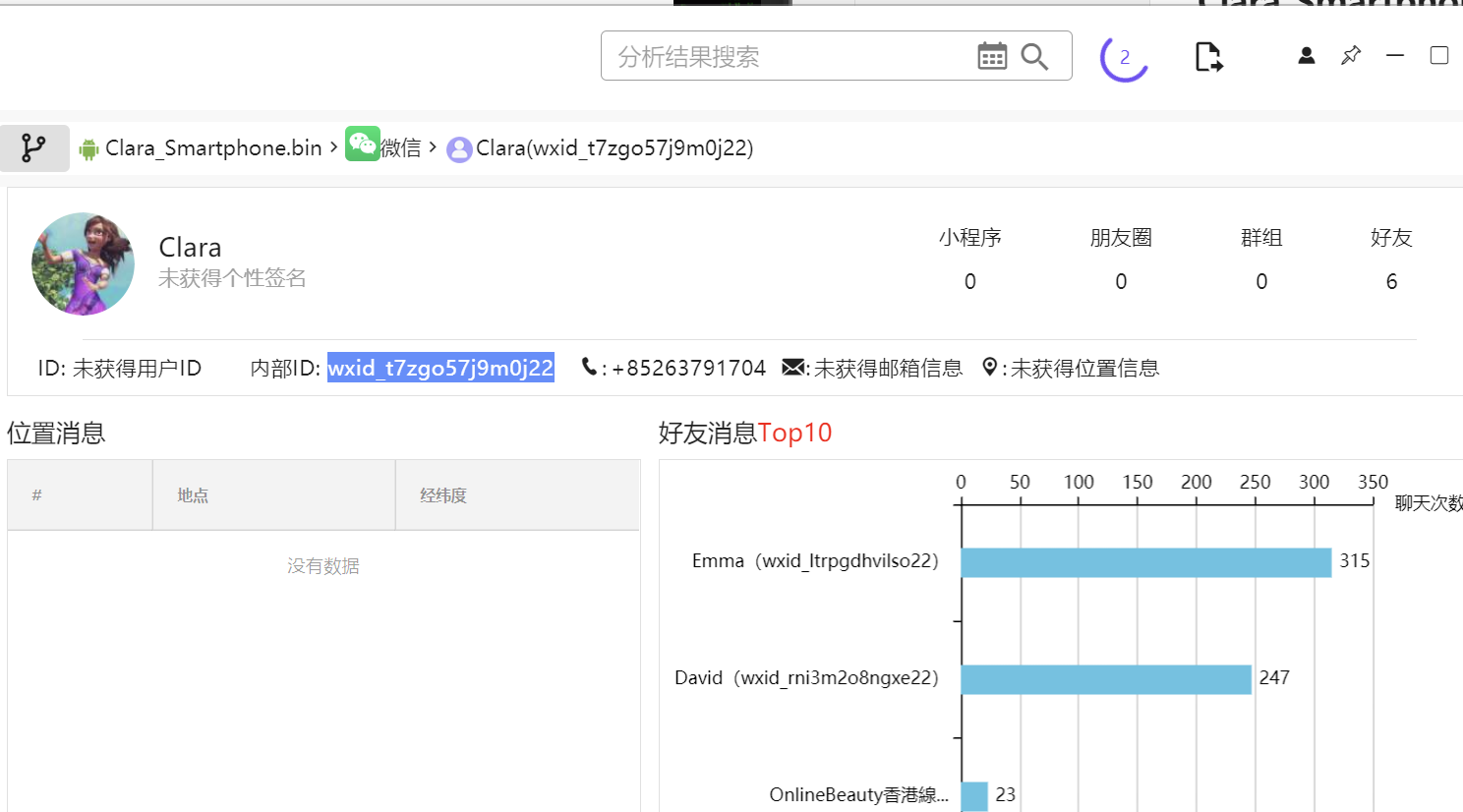Click the location pin icon
This screenshot has height=812, width=1463.
point(990,367)
